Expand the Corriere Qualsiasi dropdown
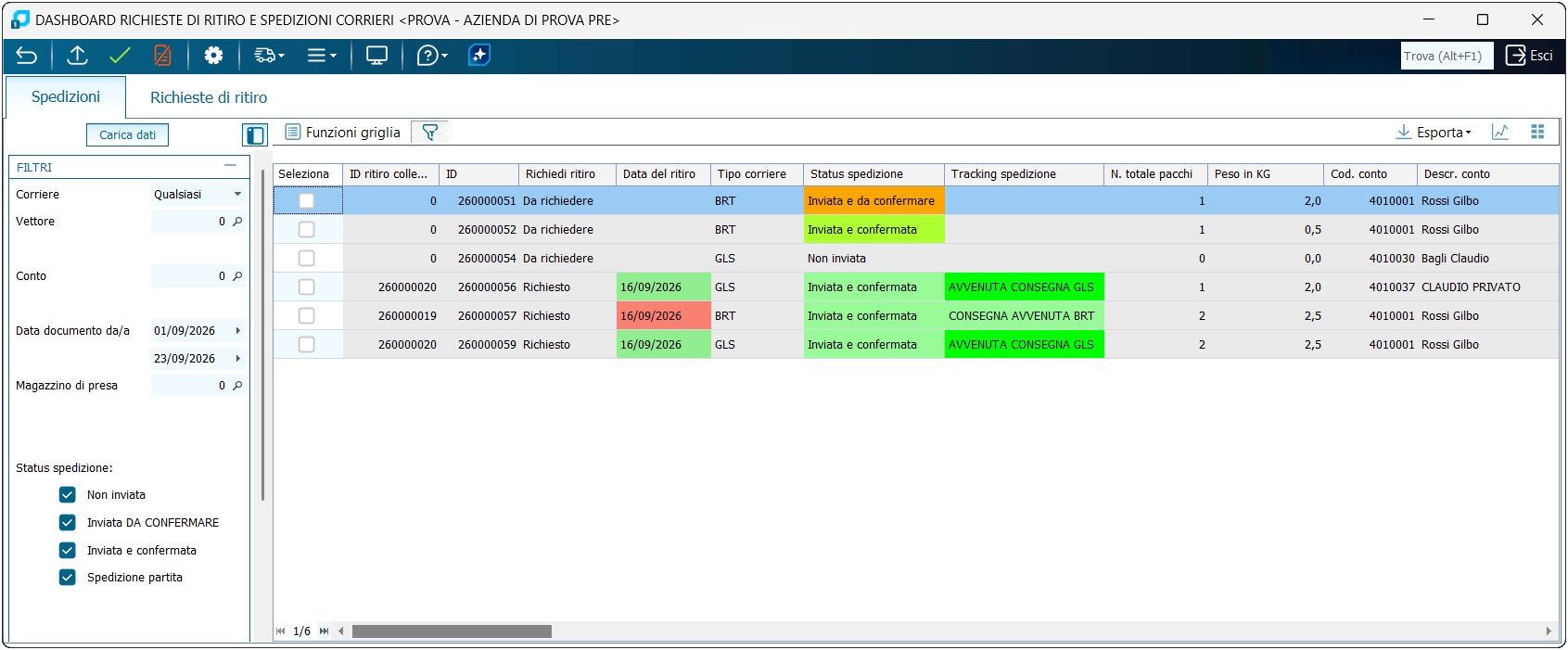 click(198, 195)
